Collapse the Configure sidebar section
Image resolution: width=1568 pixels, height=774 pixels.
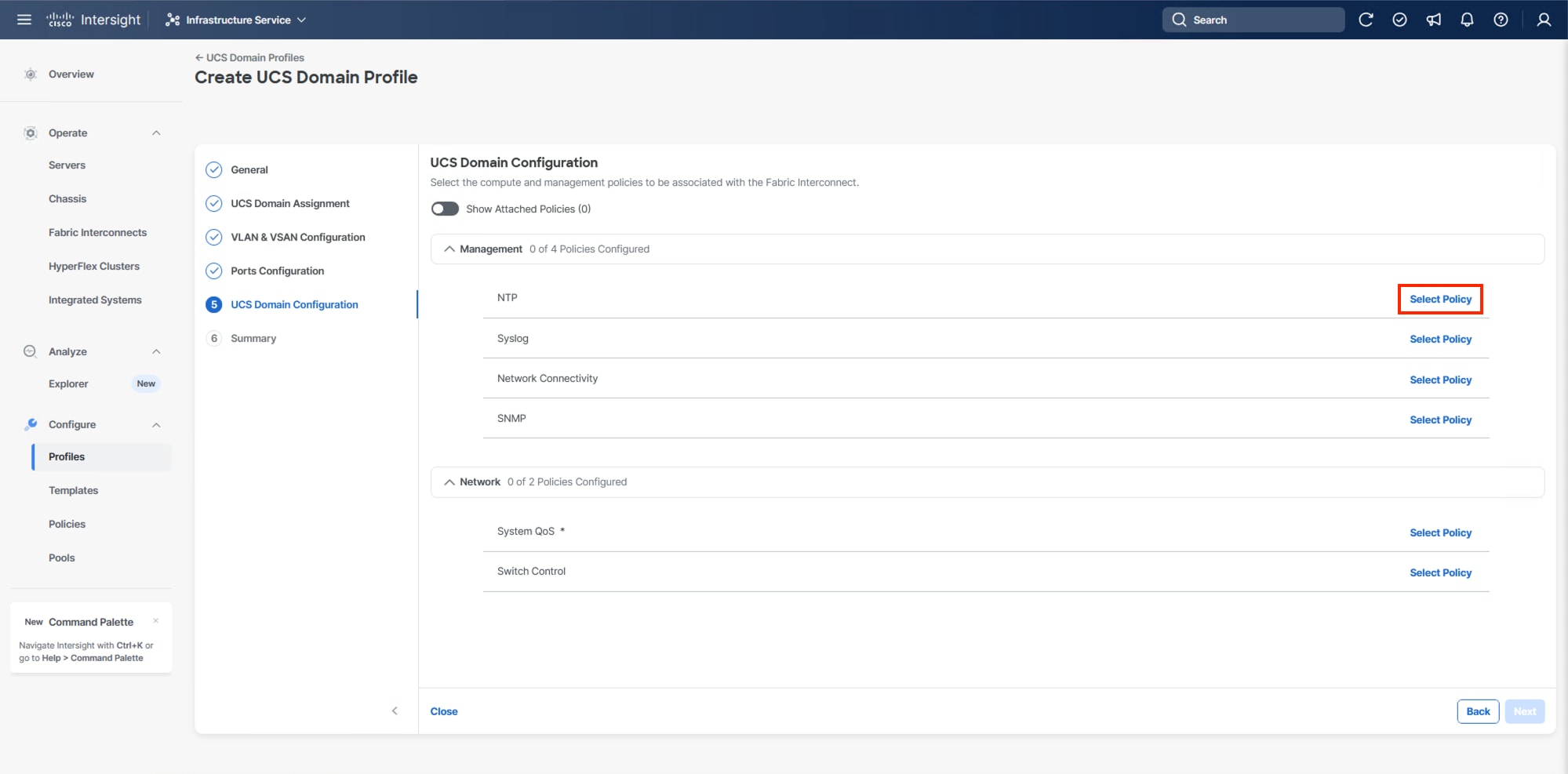point(155,424)
